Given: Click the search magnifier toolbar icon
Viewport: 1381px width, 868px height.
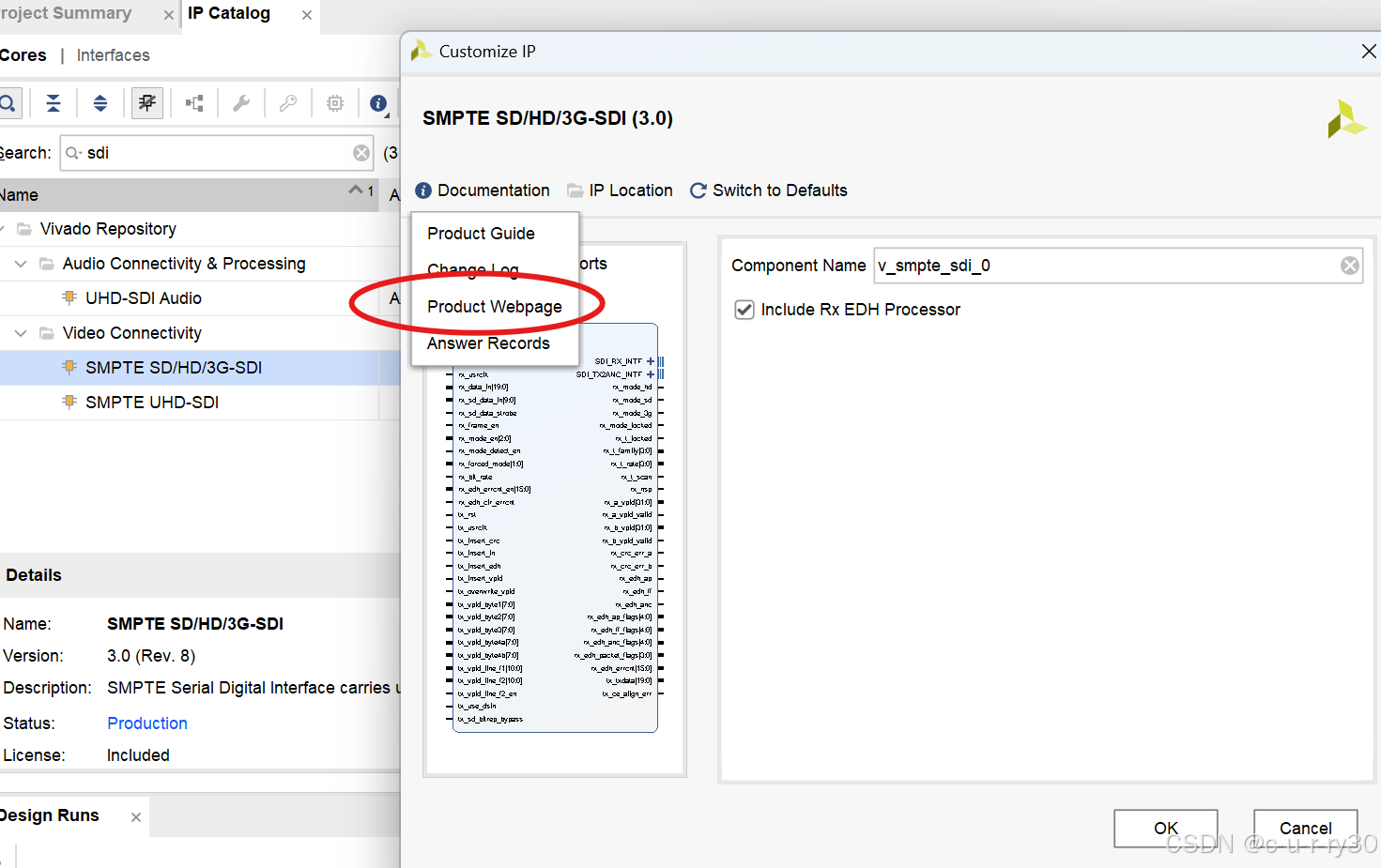Looking at the screenshot, I should tap(7, 103).
